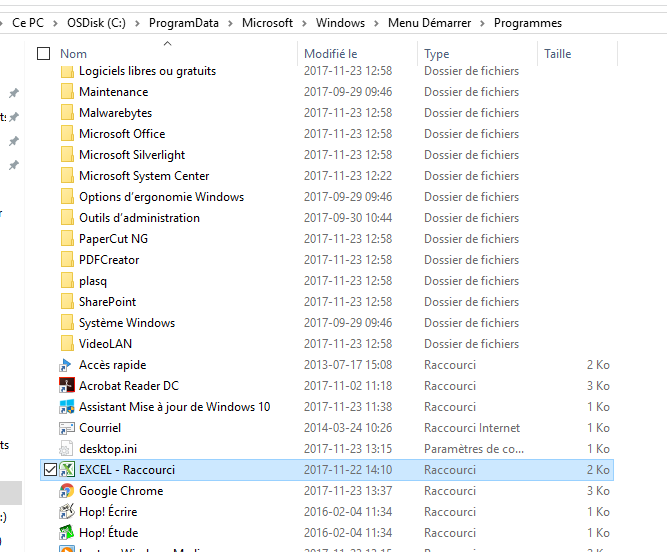This screenshot has height=552, width=667.
Task: Click the Courriel shortcut icon
Action: coord(66,428)
